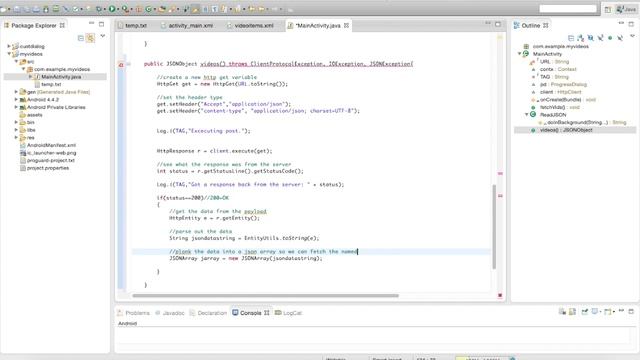Expand the custdialog project

click(9, 46)
